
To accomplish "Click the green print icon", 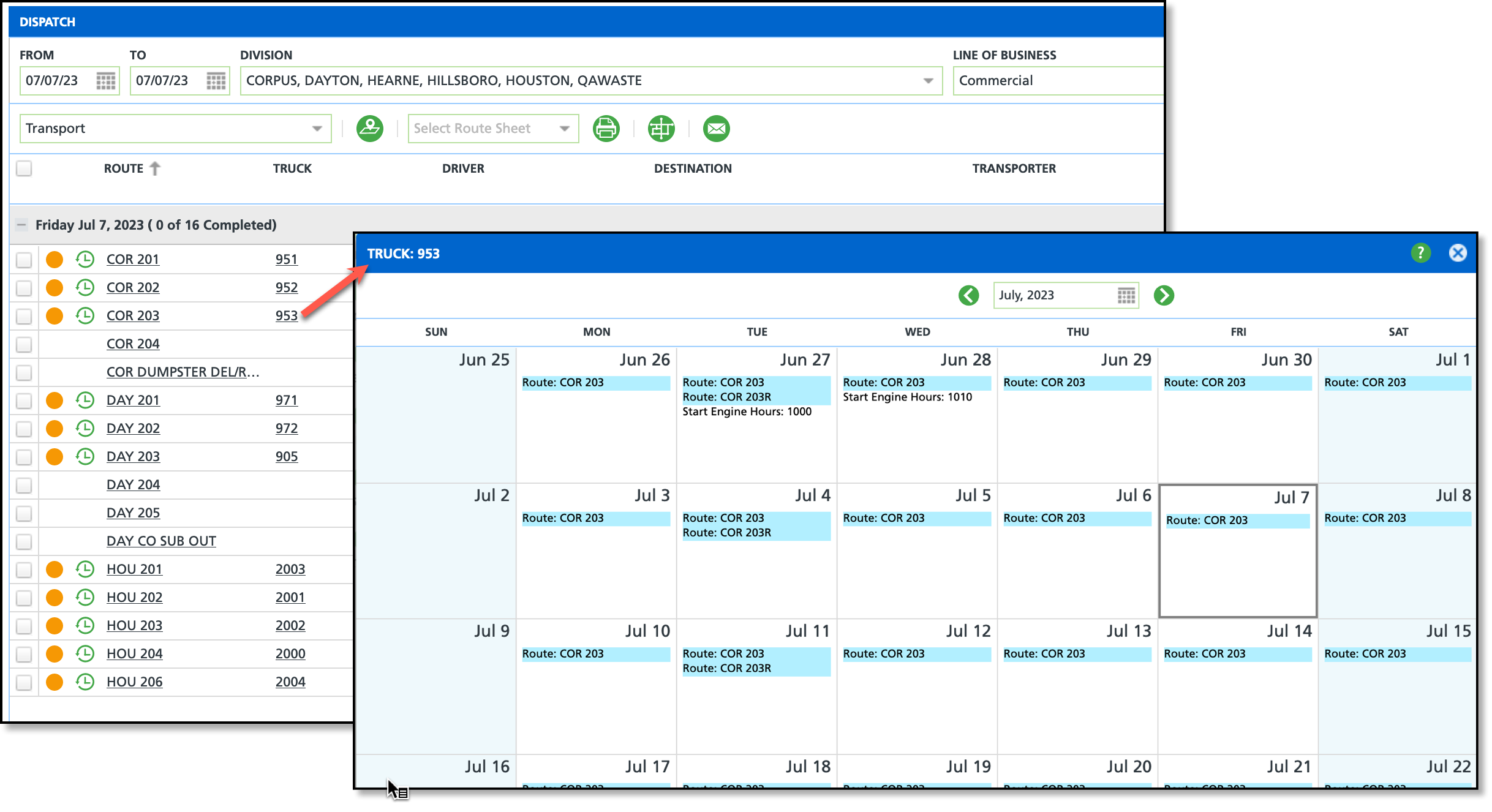I will pyautogui.click(x=606, y=129).
